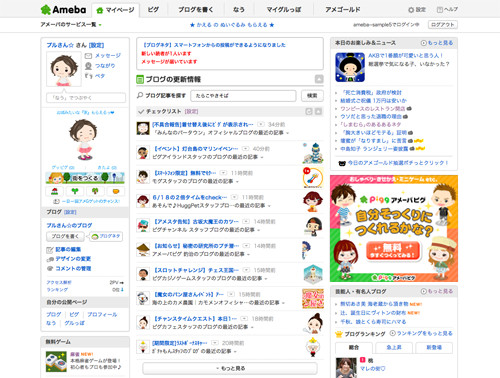Click the orange cup game icon
500x378 pixels.
(x=116, y=191)
